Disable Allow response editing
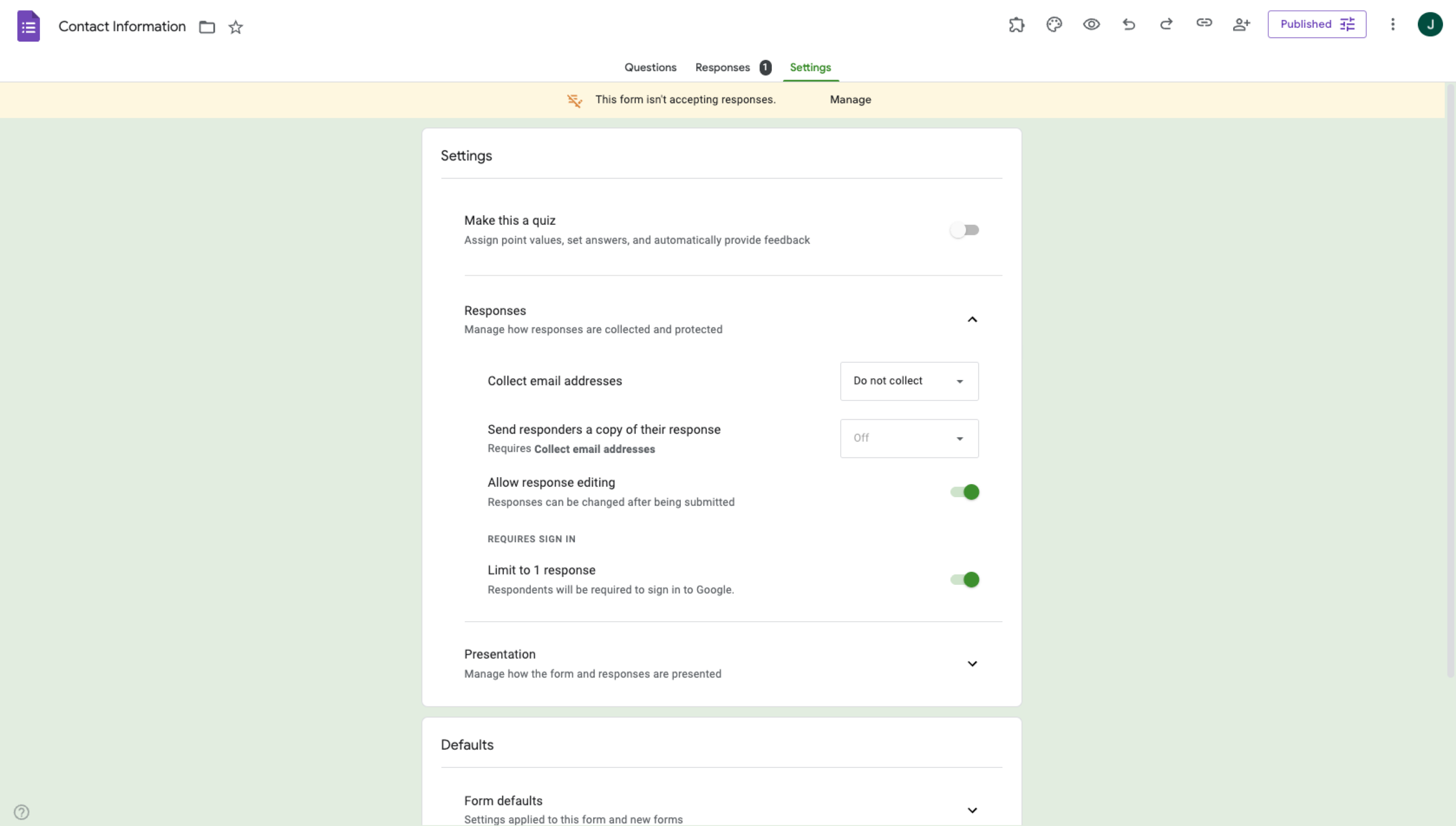This screenshot has width=1456, height=826. pos(965,492)
